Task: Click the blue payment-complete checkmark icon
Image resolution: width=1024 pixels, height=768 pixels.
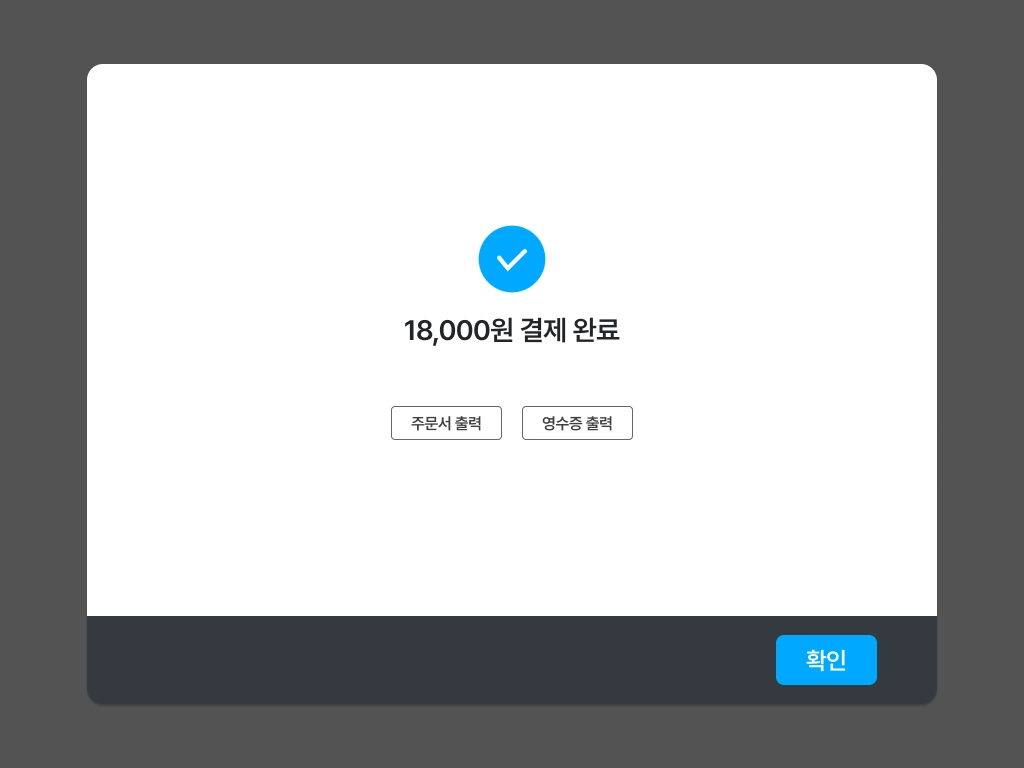Action: [511, 259]
